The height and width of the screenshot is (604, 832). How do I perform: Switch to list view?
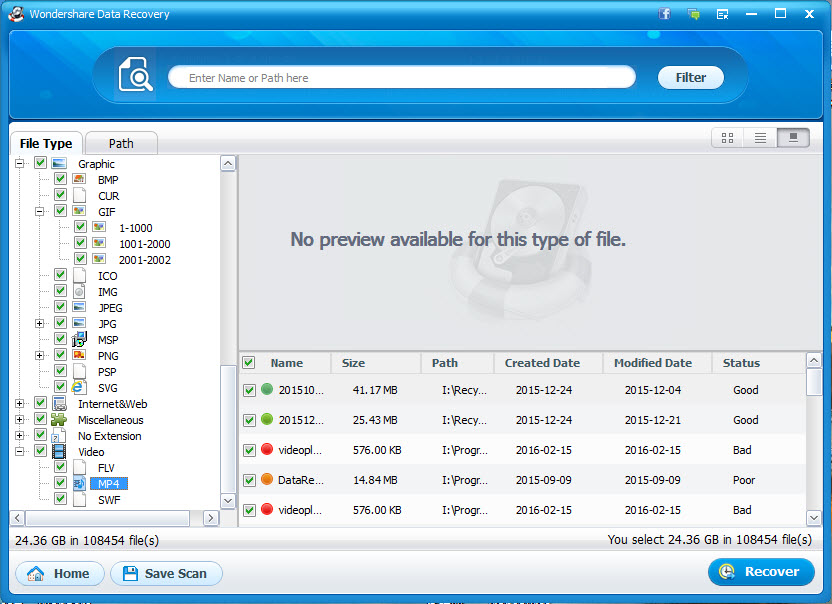click(x=760, y=138)
